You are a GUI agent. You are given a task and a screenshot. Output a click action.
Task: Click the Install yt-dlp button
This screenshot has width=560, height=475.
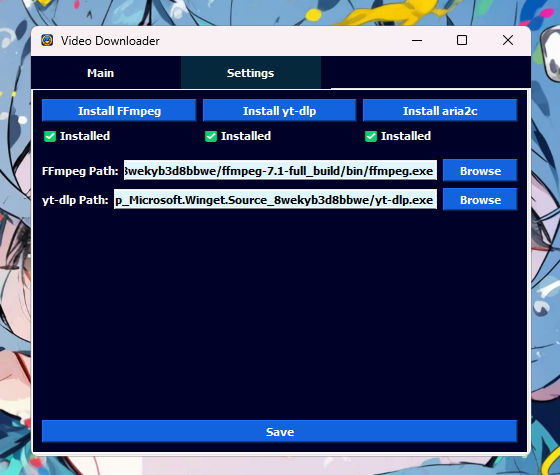(x=279, y=111)
